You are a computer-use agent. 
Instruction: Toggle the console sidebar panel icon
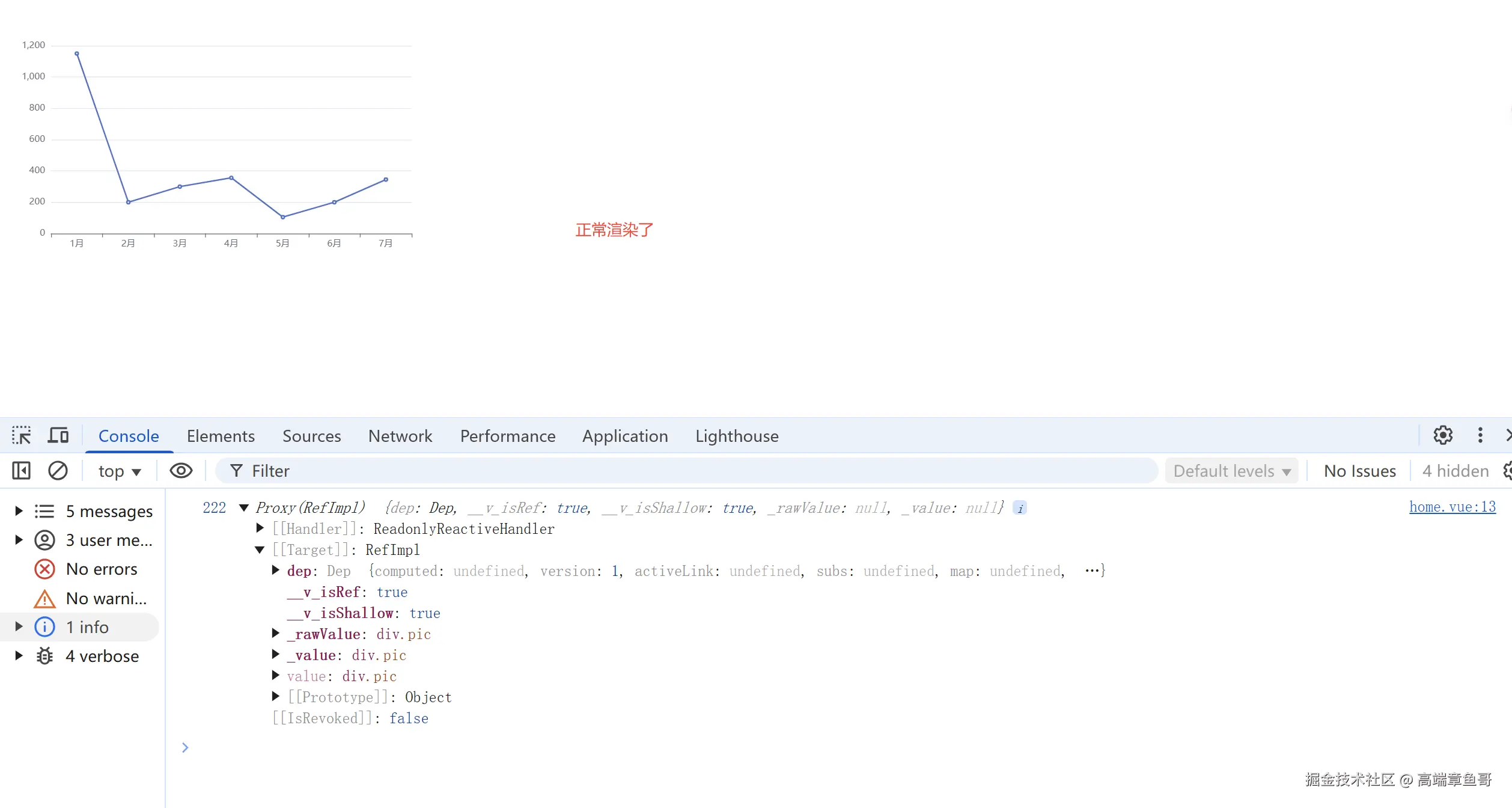pos(22,471)
